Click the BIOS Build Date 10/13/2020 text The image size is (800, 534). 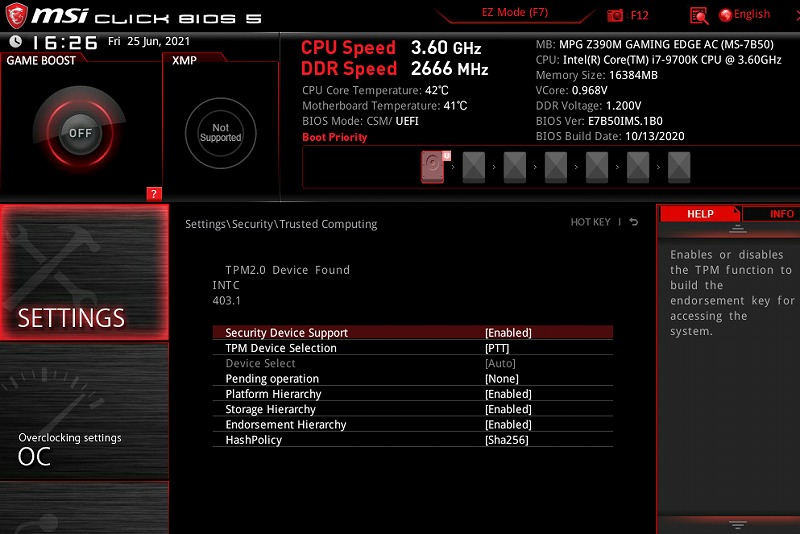point(610,137)
